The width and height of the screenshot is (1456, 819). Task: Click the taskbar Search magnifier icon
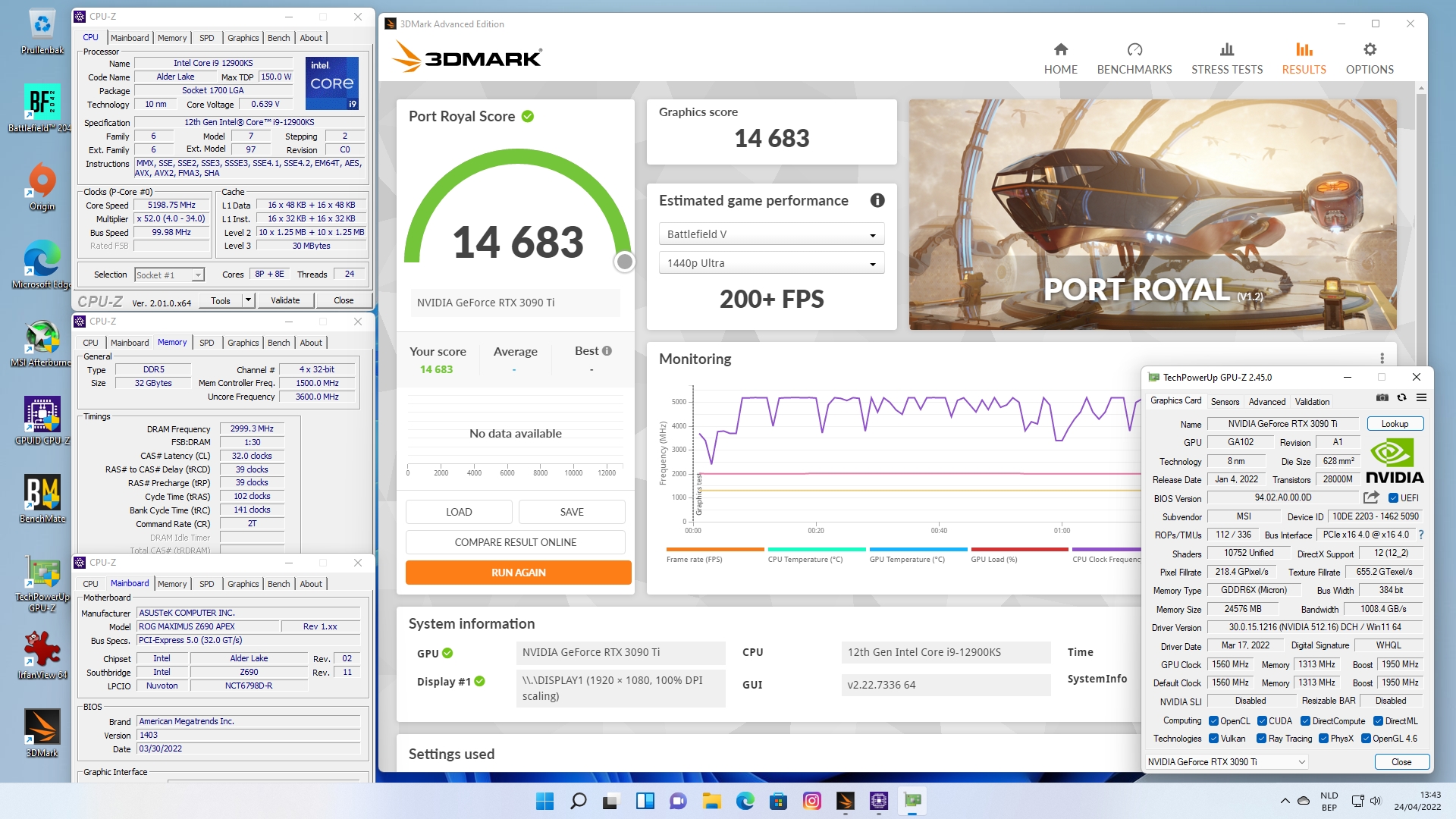[578, 801]
